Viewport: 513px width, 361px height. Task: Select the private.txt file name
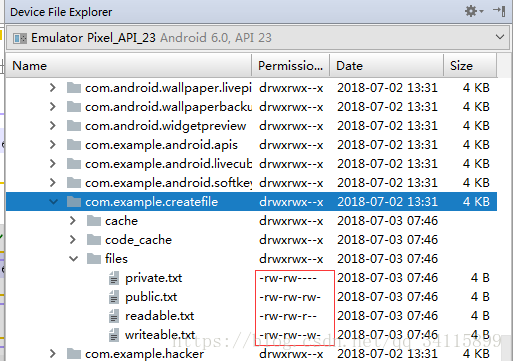[154, 278]
